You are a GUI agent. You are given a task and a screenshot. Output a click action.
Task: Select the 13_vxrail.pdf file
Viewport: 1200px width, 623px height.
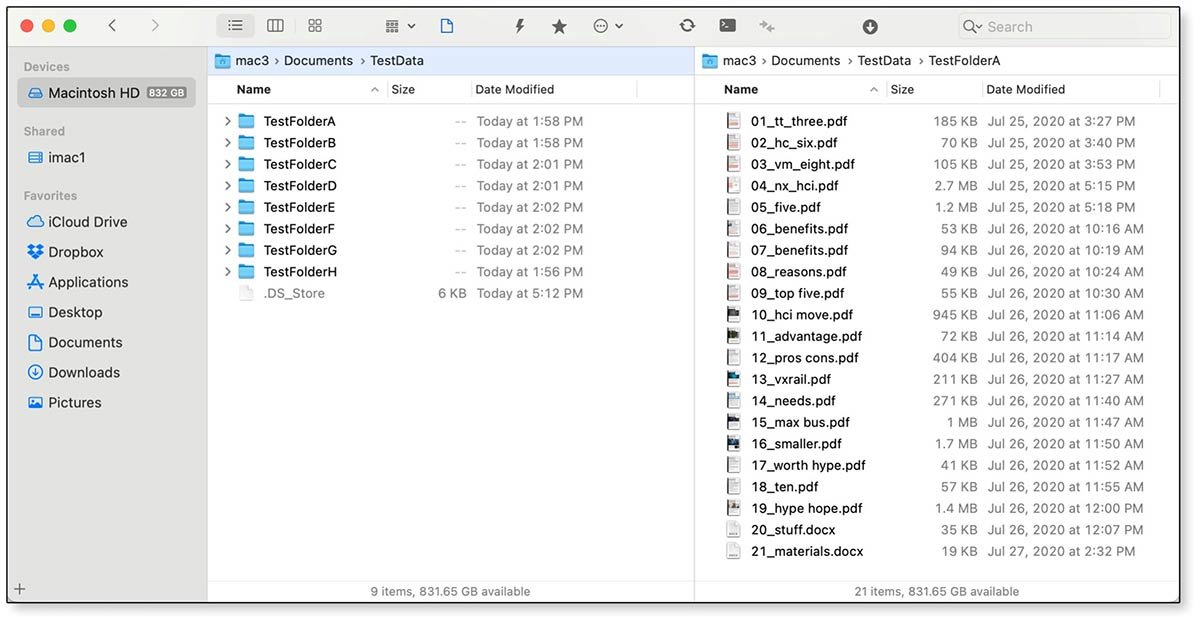(790, 379)
